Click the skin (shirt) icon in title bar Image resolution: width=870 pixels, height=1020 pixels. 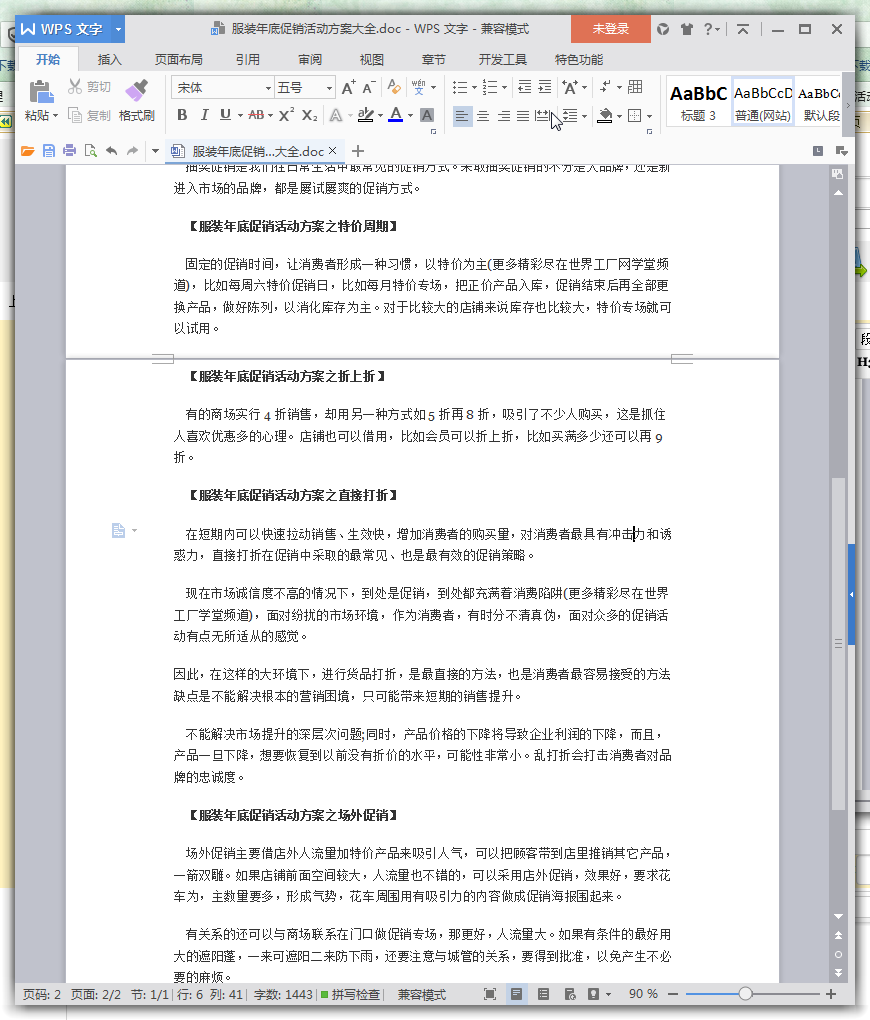point(686,29)
